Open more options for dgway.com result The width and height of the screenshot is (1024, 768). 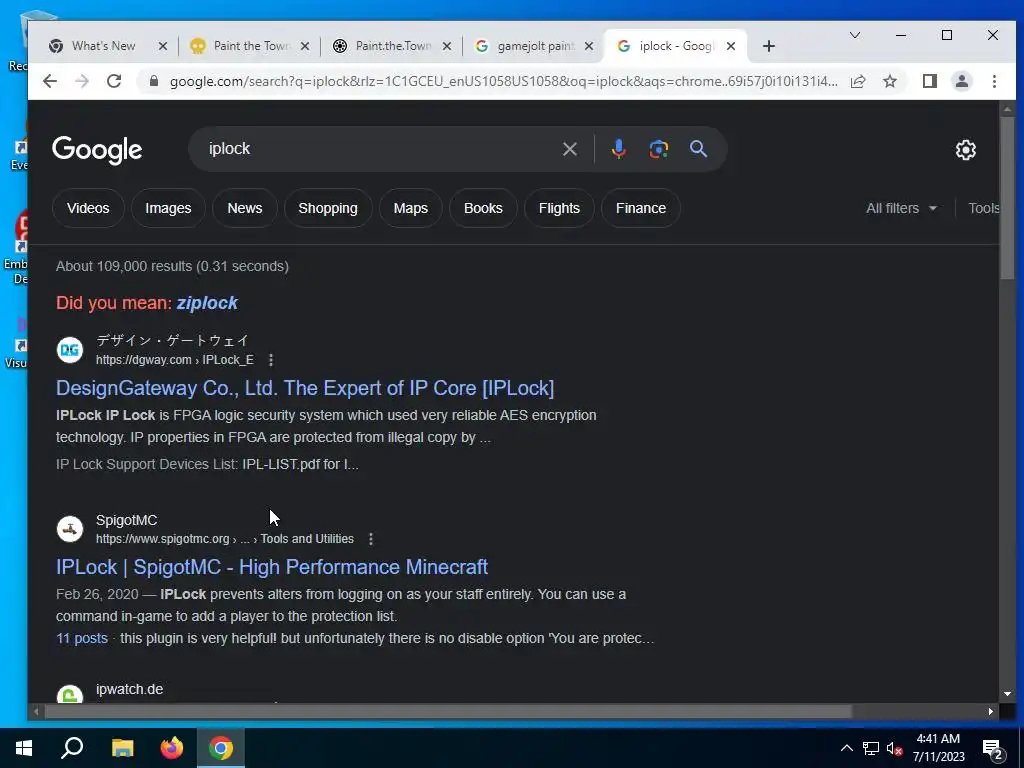pos(271,360)
